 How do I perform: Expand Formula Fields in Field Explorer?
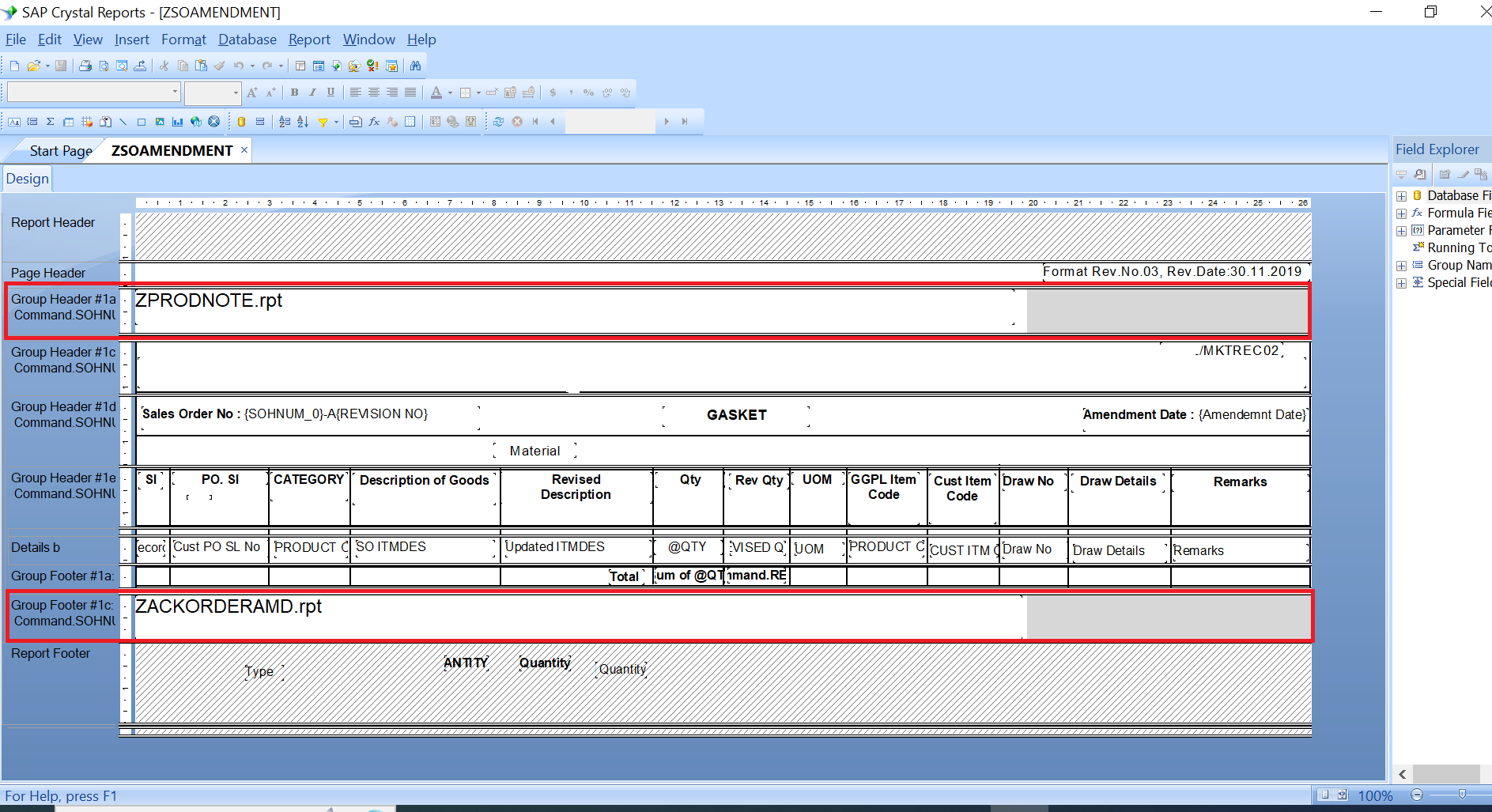click(1401, 213)
